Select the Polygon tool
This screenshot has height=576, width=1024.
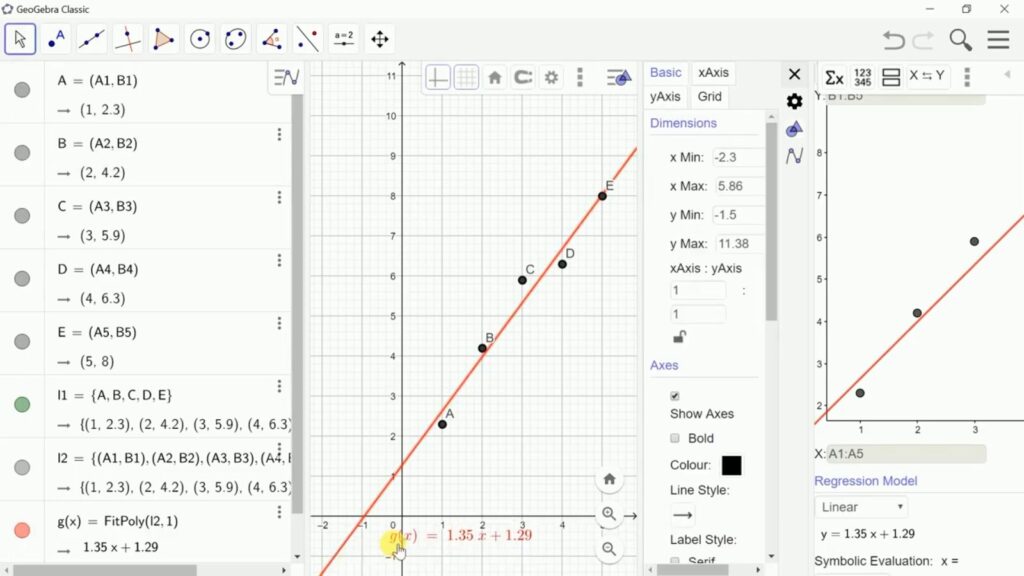click(164, 39)
